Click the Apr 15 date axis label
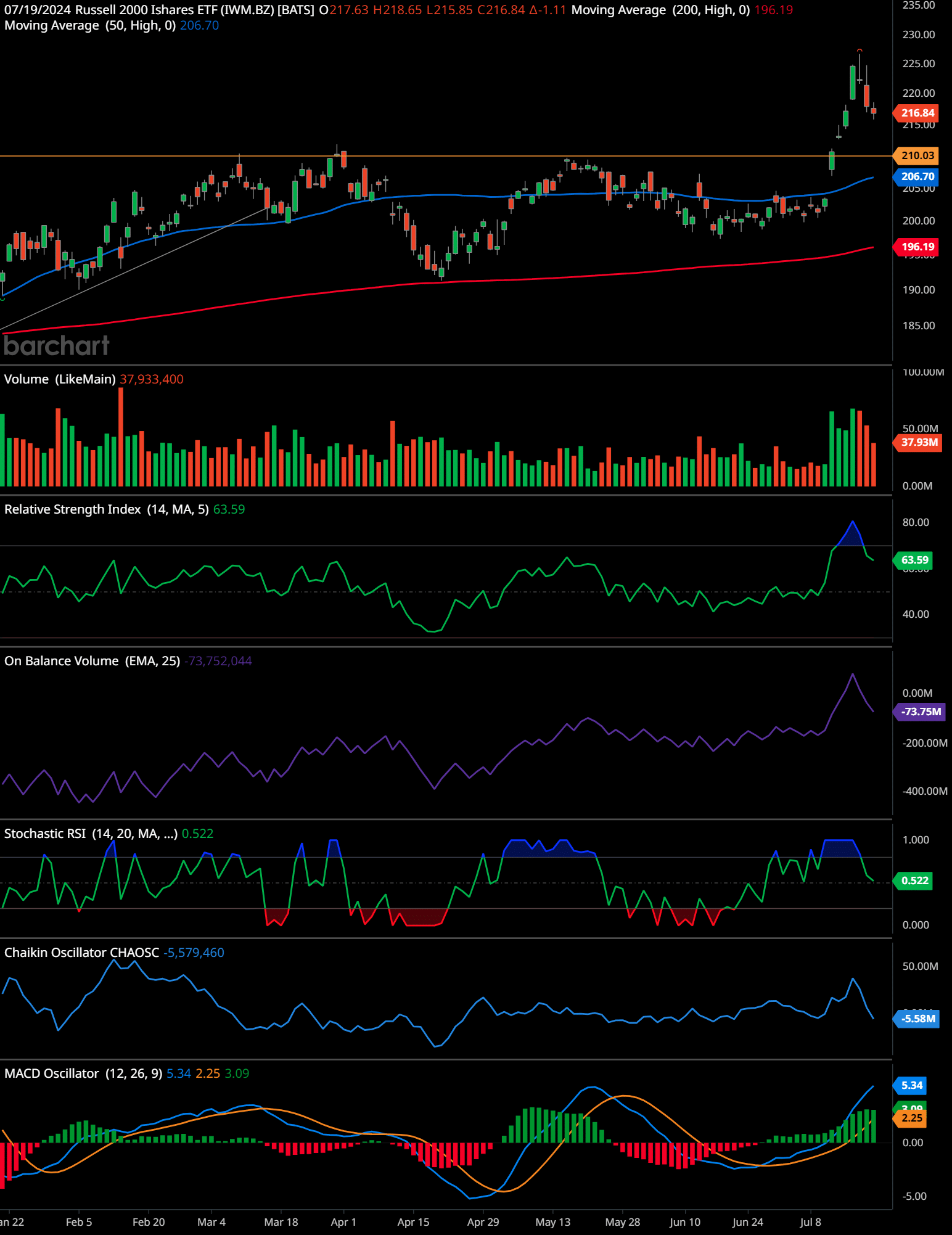952x1235 pixels. coord(413,1222)
